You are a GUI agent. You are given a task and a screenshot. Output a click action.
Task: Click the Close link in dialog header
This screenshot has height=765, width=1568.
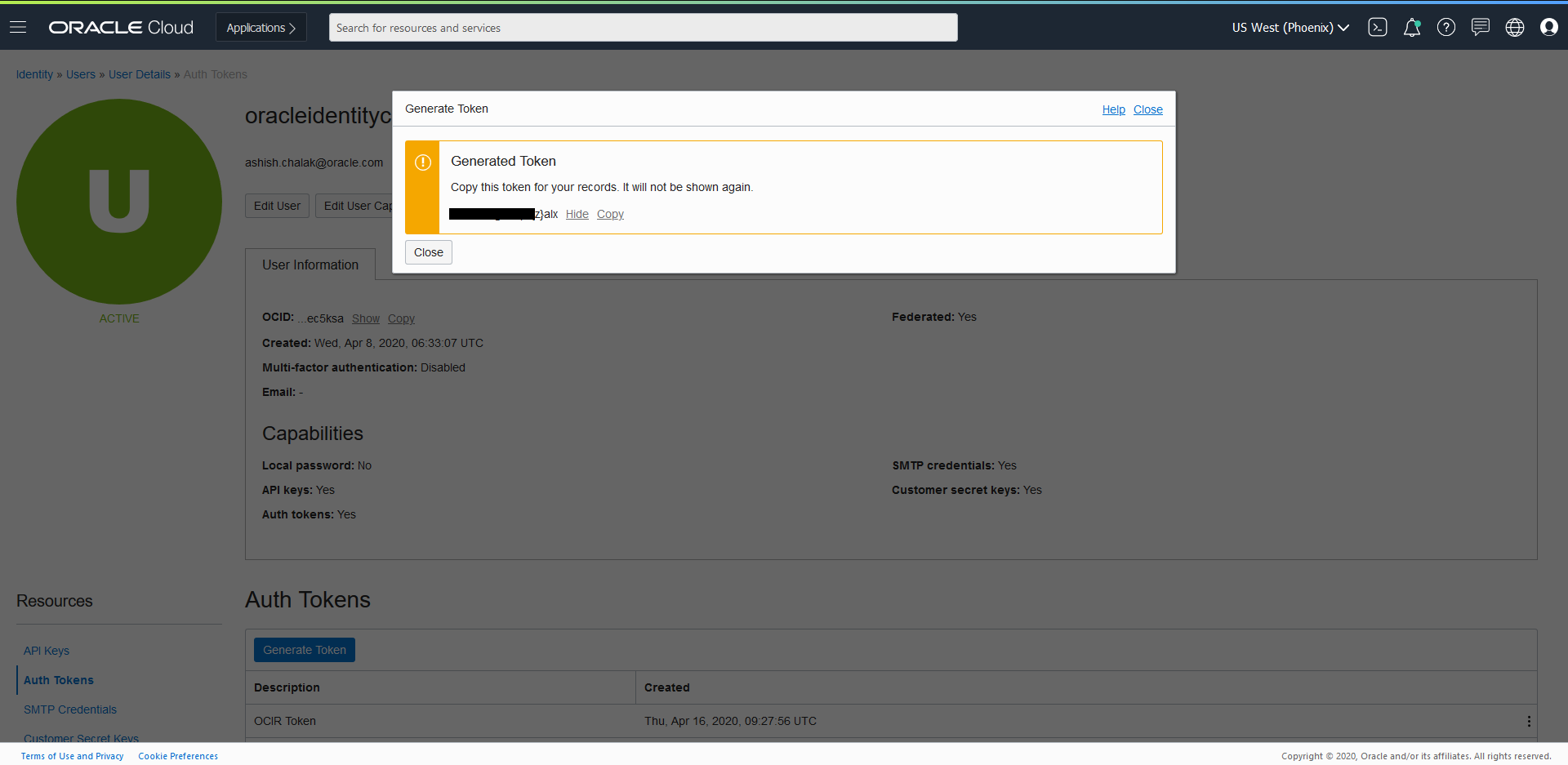(1148, 109)
